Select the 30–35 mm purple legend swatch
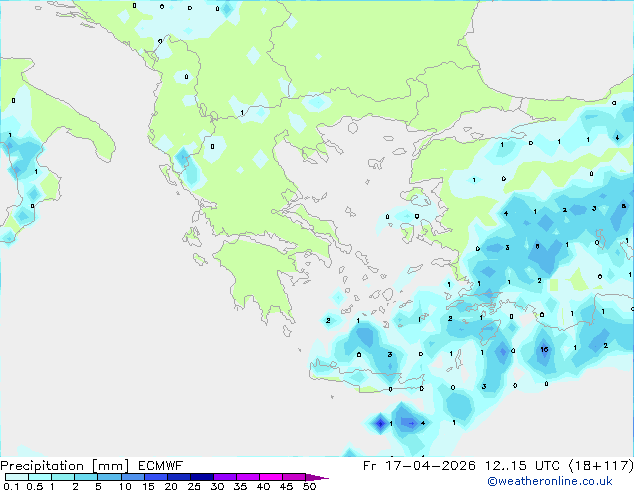 coord(224,477)
